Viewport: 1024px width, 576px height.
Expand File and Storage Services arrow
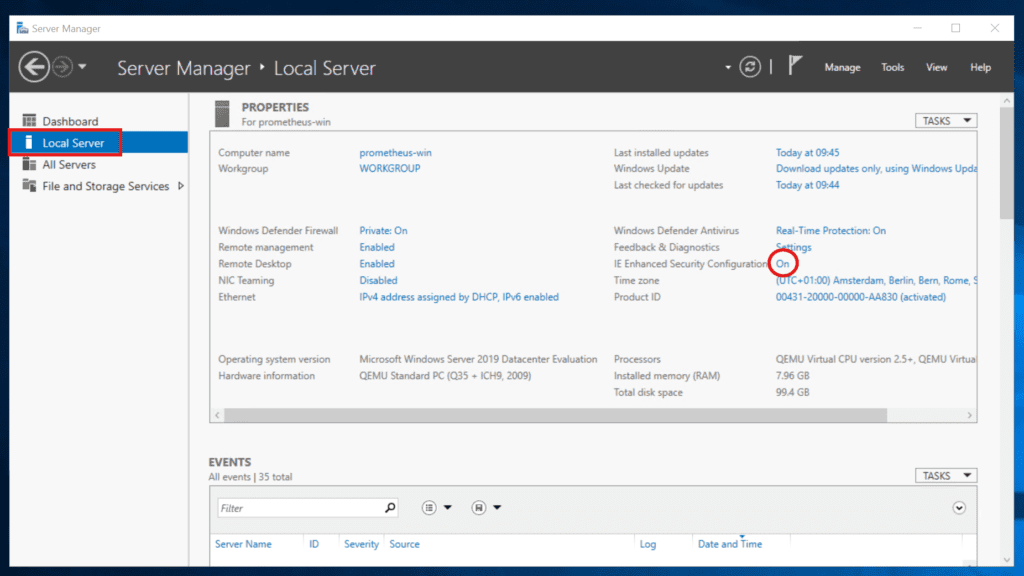(x=181, y=186)
